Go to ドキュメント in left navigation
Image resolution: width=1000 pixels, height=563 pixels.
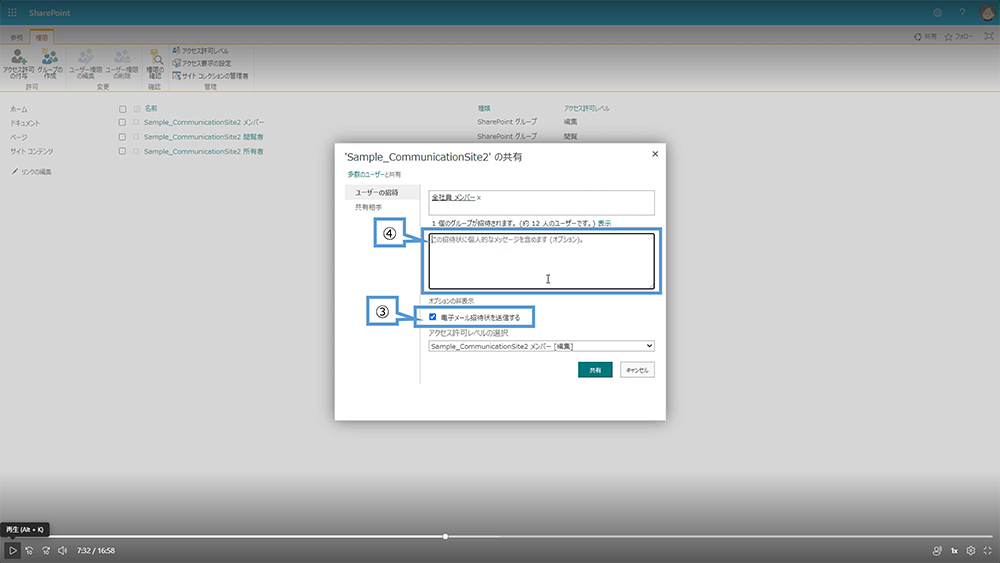click(x=25, y=123)
